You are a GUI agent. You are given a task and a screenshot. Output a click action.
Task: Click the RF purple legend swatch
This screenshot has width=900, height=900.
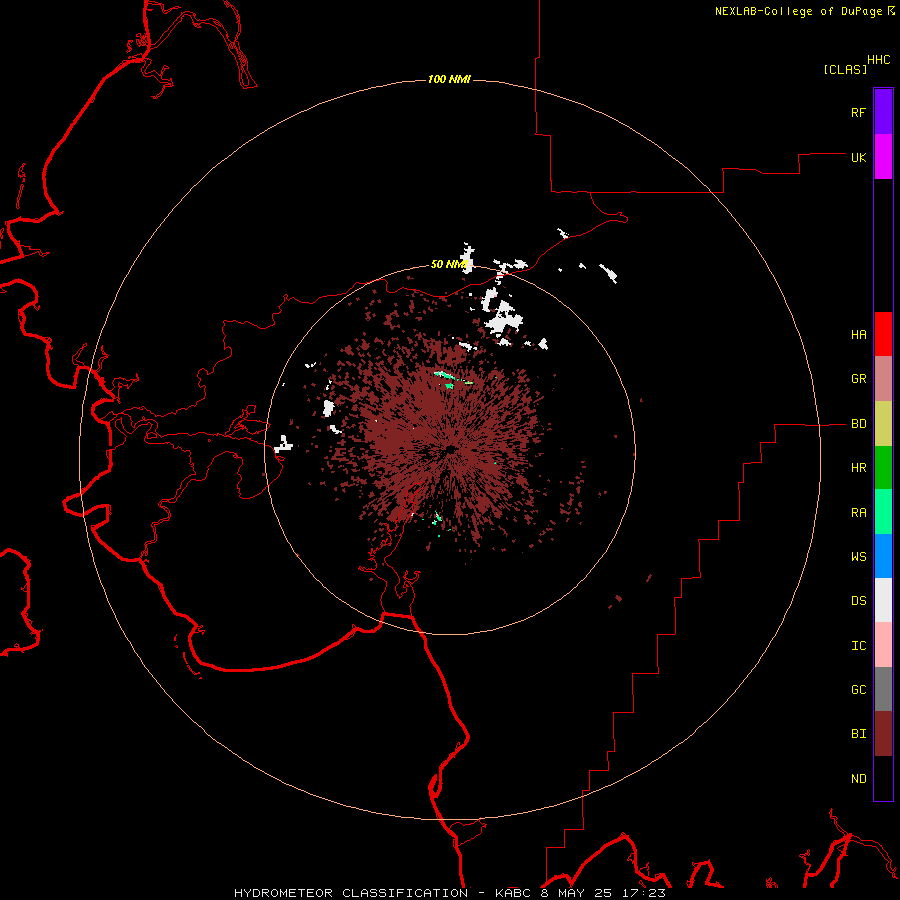[x=883, y=112]
